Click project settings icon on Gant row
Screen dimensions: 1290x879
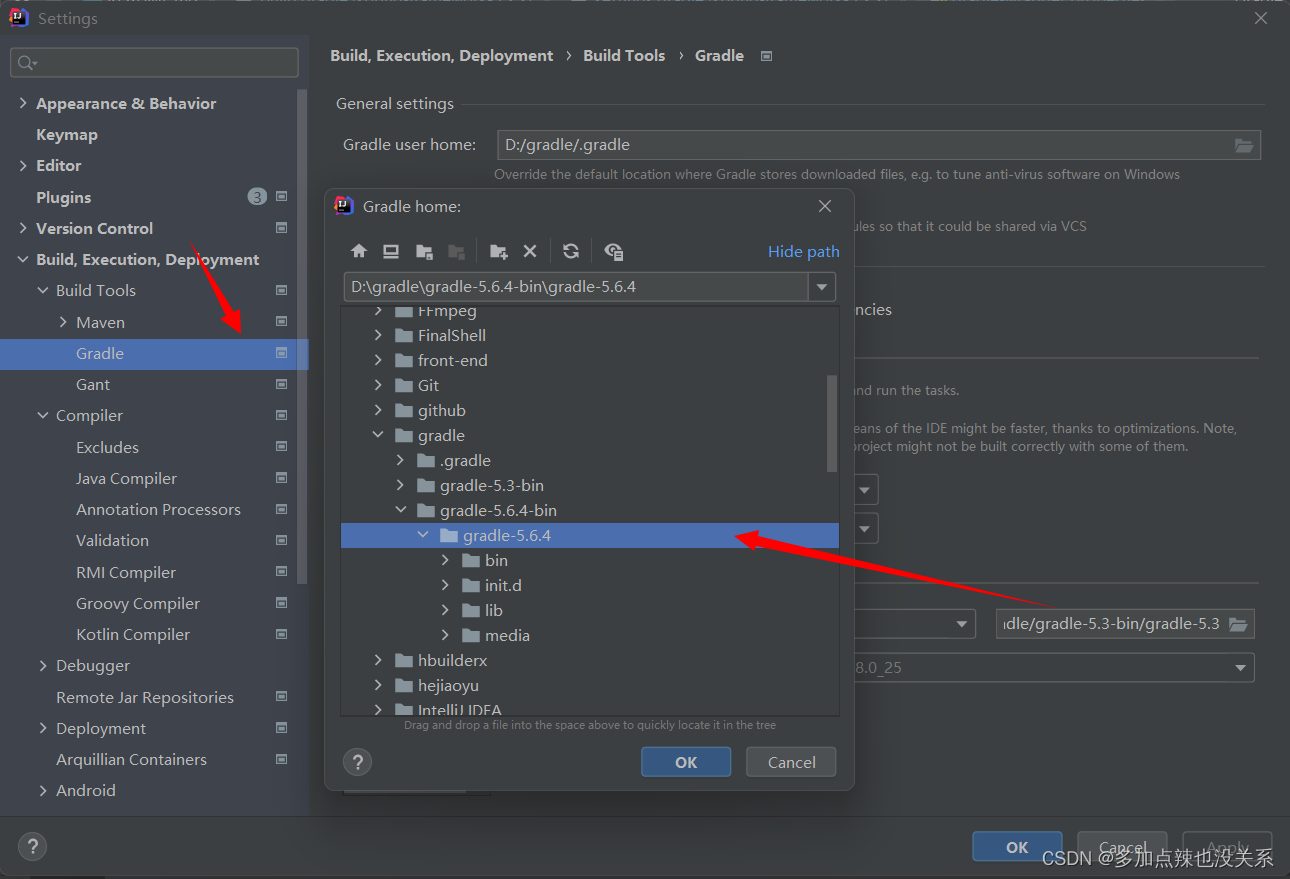(281, 384)
